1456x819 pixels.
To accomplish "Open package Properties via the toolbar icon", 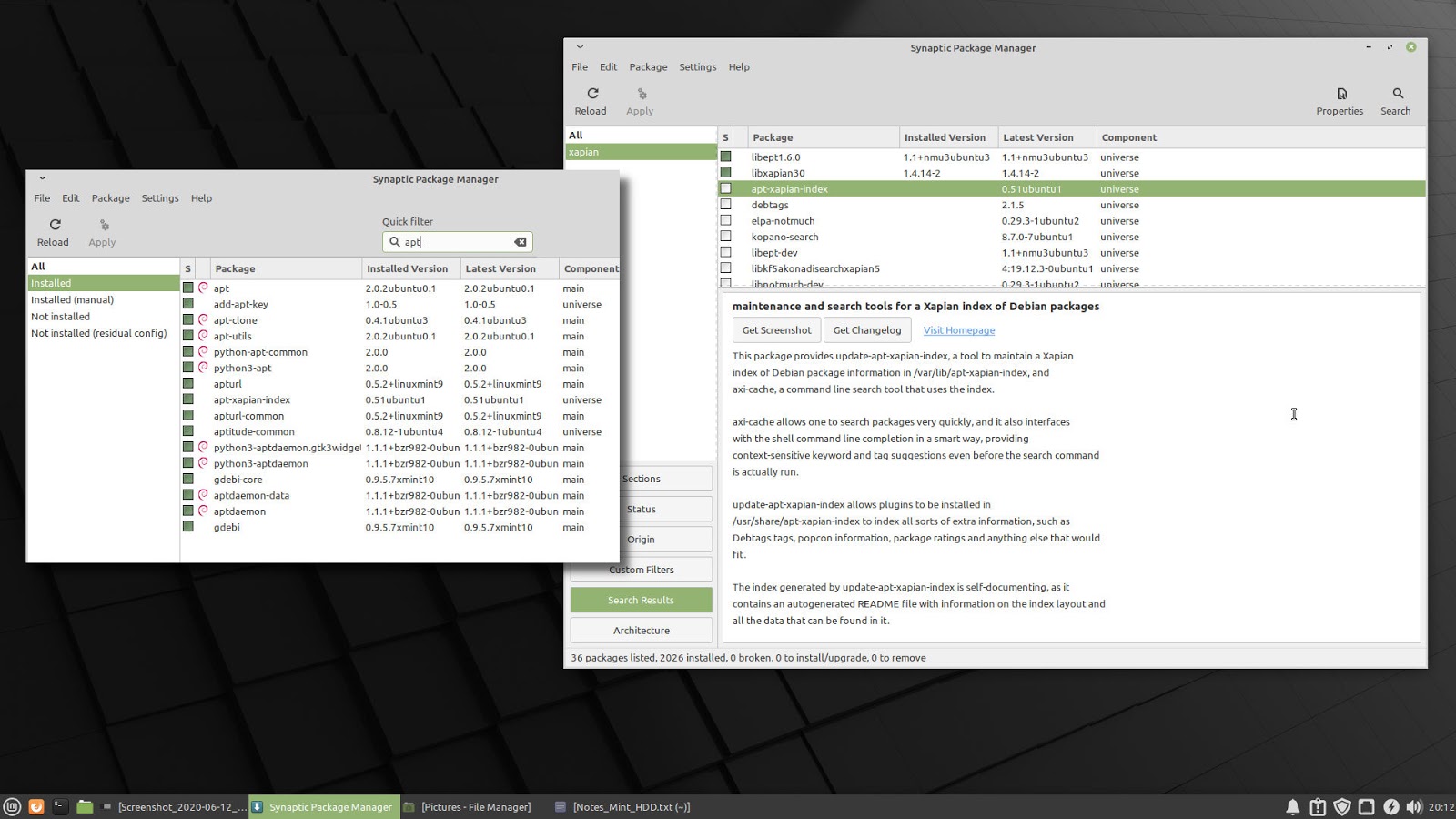I will coord(1340,98).
